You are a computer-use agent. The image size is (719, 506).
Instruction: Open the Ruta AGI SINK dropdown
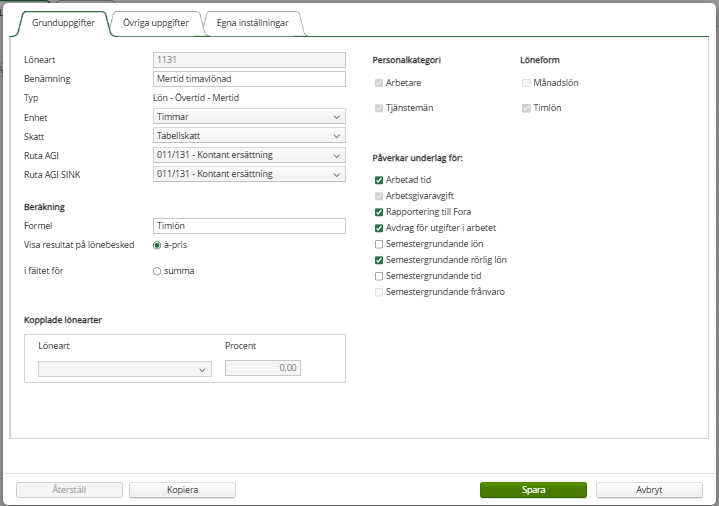click(x=249, y=174)
